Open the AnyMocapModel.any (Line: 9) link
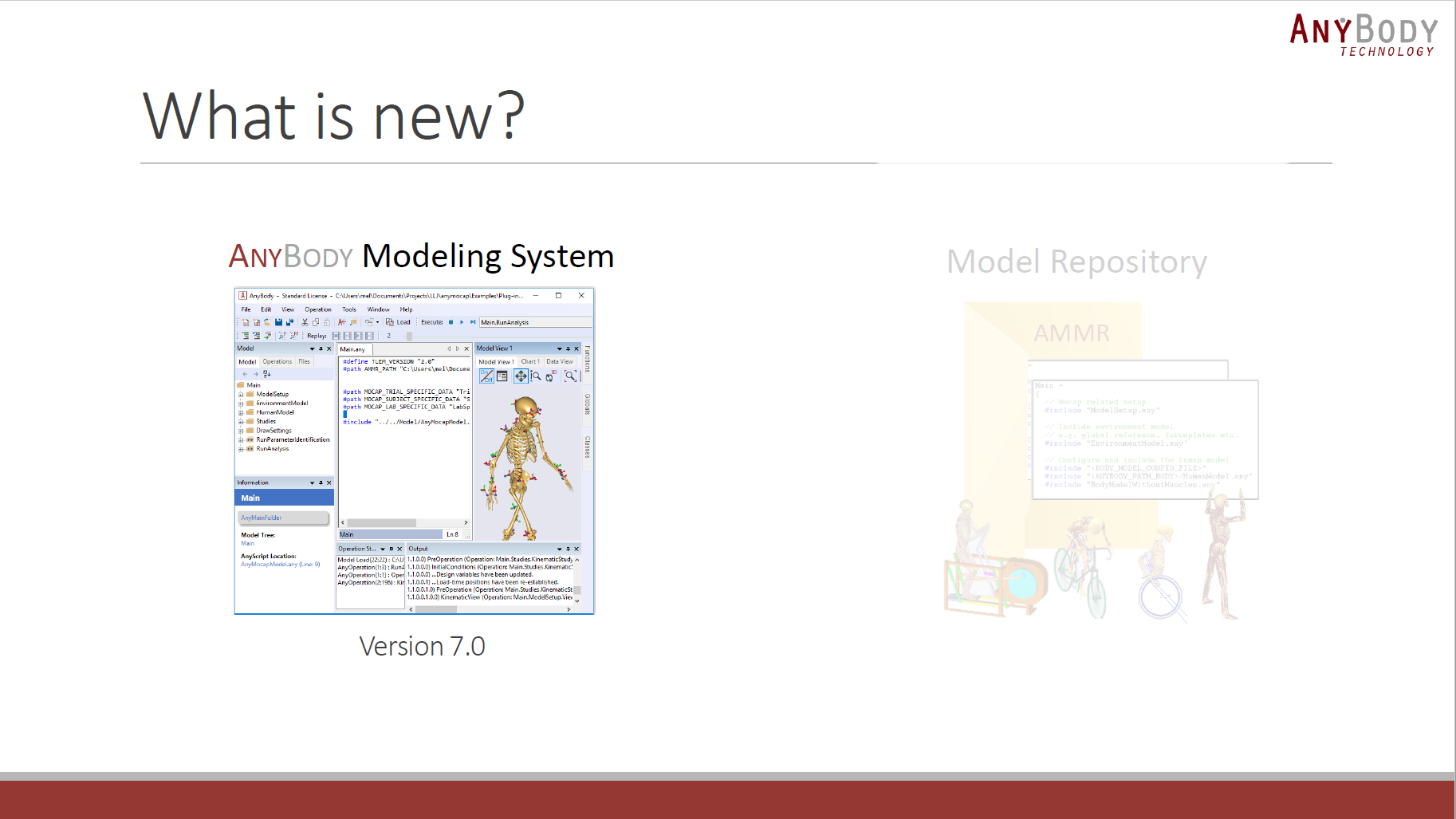1456x819 pixels. point(281,564)
